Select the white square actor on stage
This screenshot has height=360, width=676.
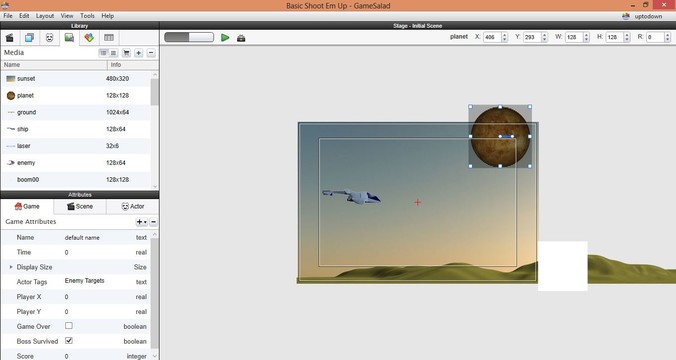[563, 266]
